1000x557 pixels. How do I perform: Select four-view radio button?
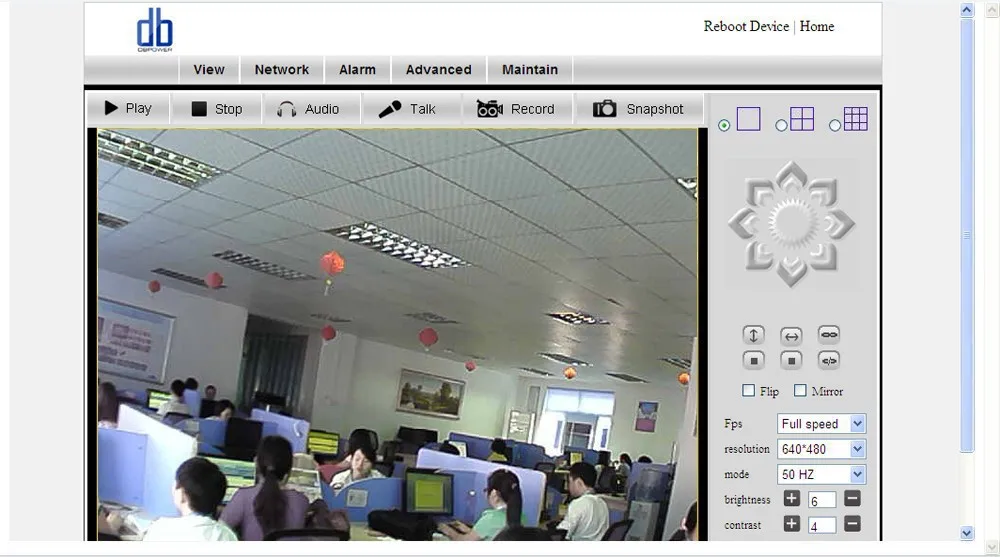point(781,126)
